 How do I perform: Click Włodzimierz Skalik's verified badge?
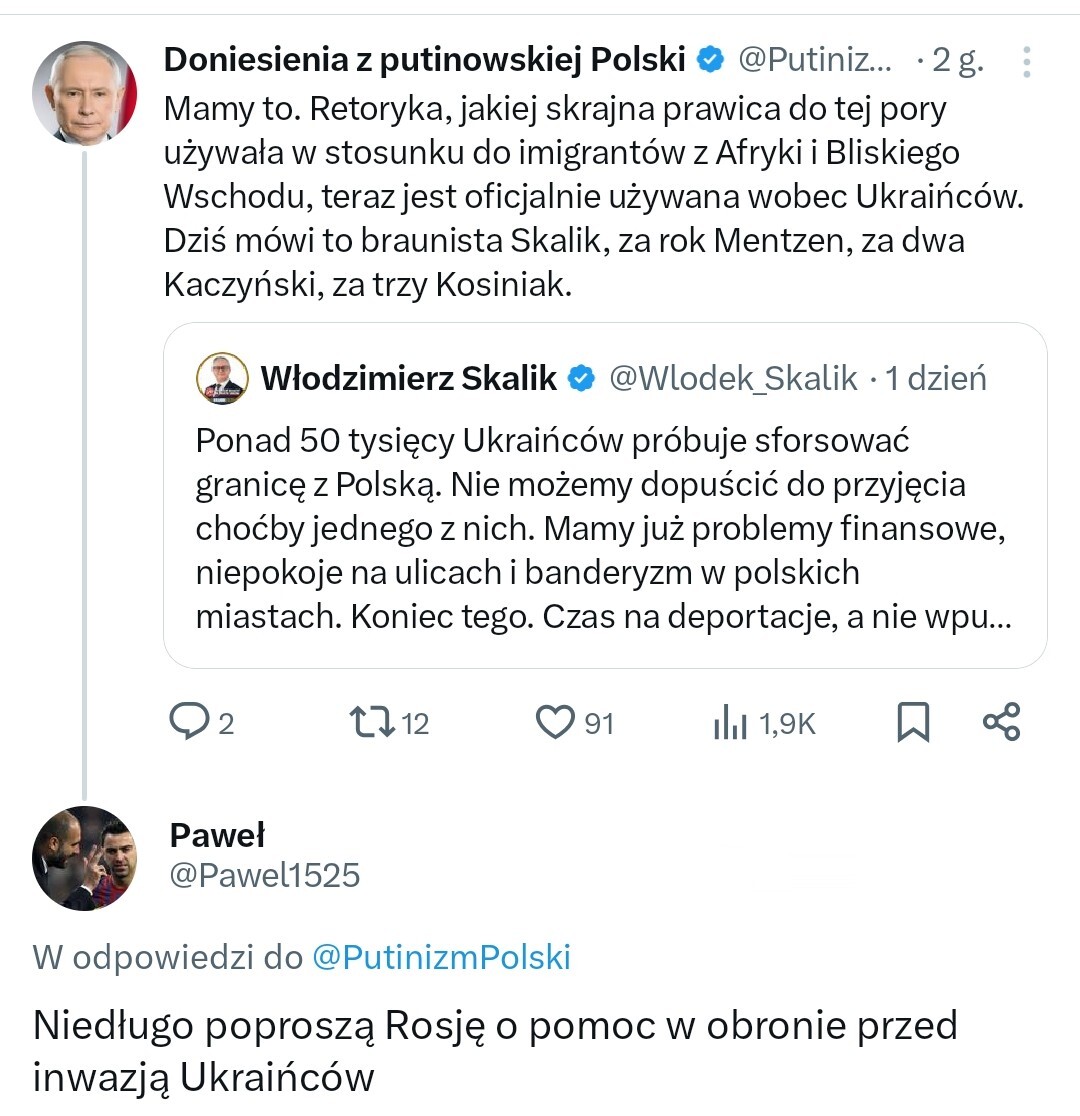(581, 378)
